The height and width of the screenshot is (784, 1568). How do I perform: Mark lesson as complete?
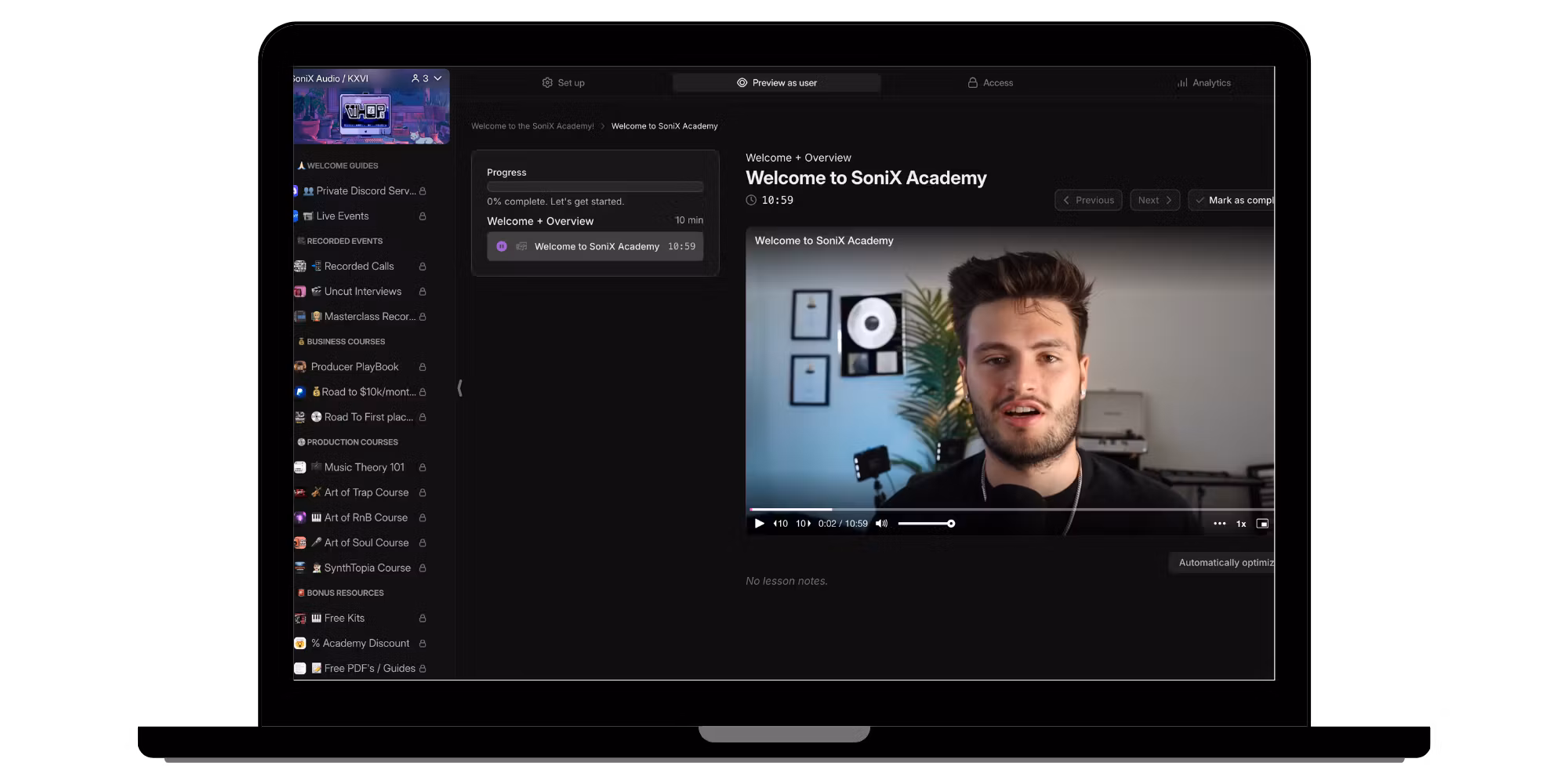point(1233,201)
